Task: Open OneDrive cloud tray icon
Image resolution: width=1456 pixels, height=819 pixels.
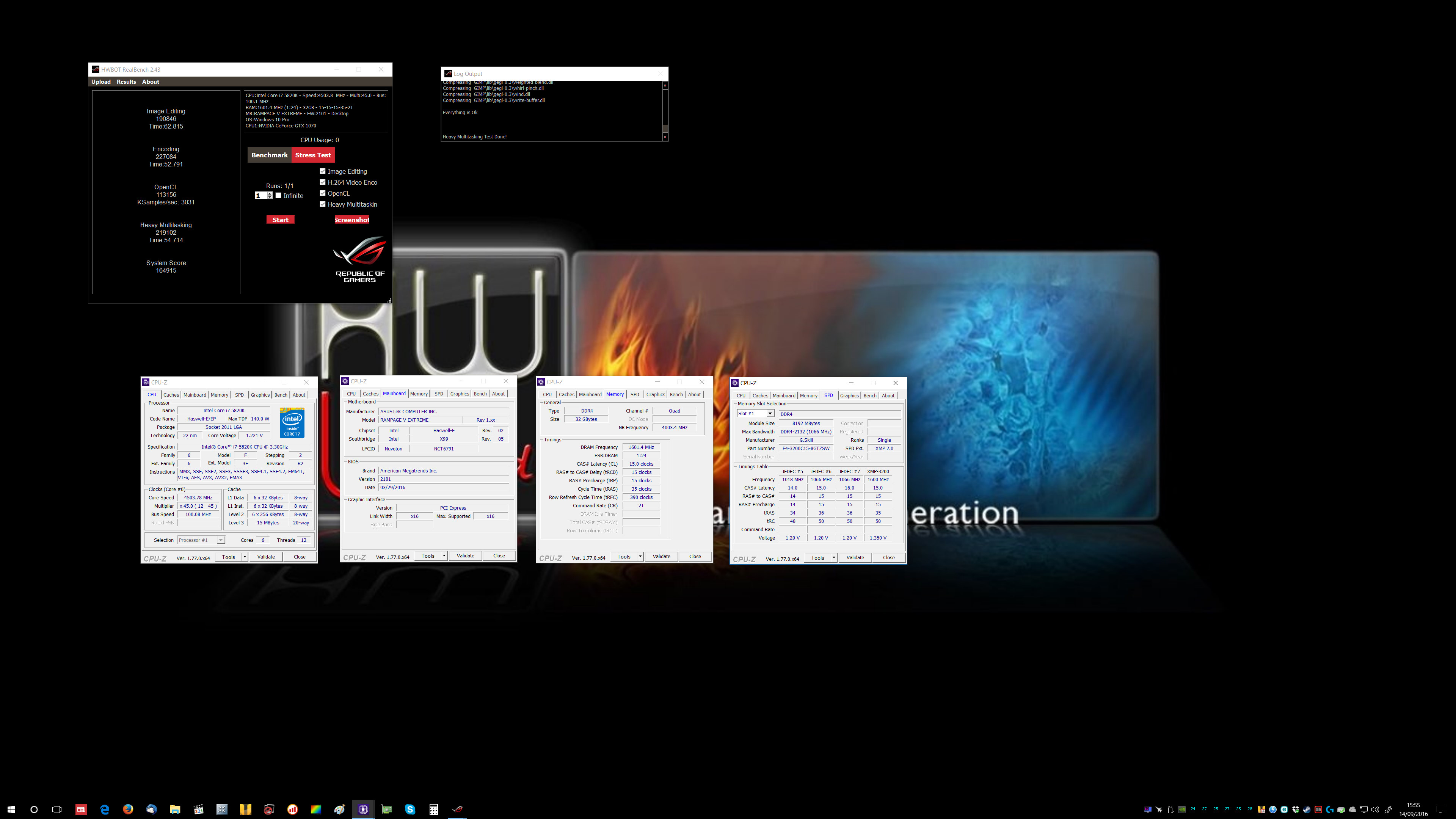Action: (x=1352, y=810)
